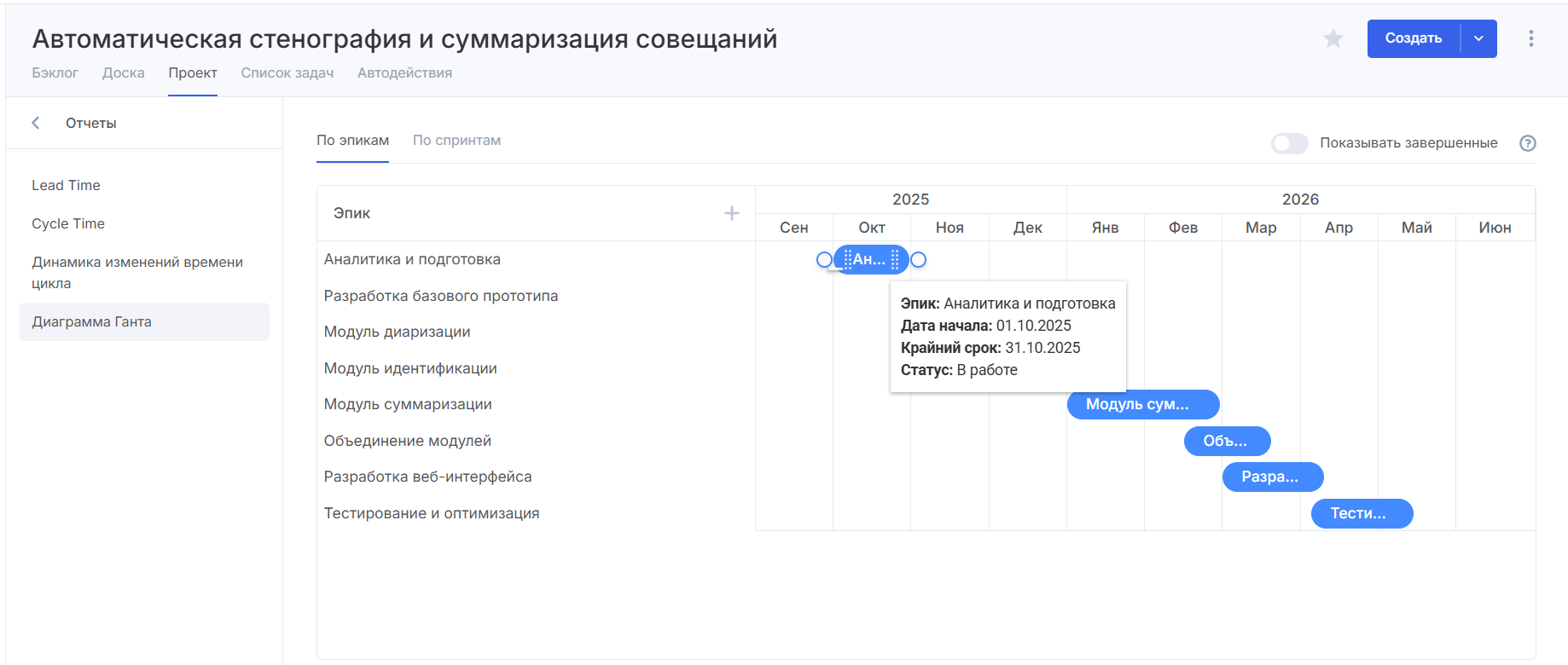This screenshot has width=1568, height=665.
Task: Select the Модуль сум... Gantt bar
Action: [x=1142, y=405]
